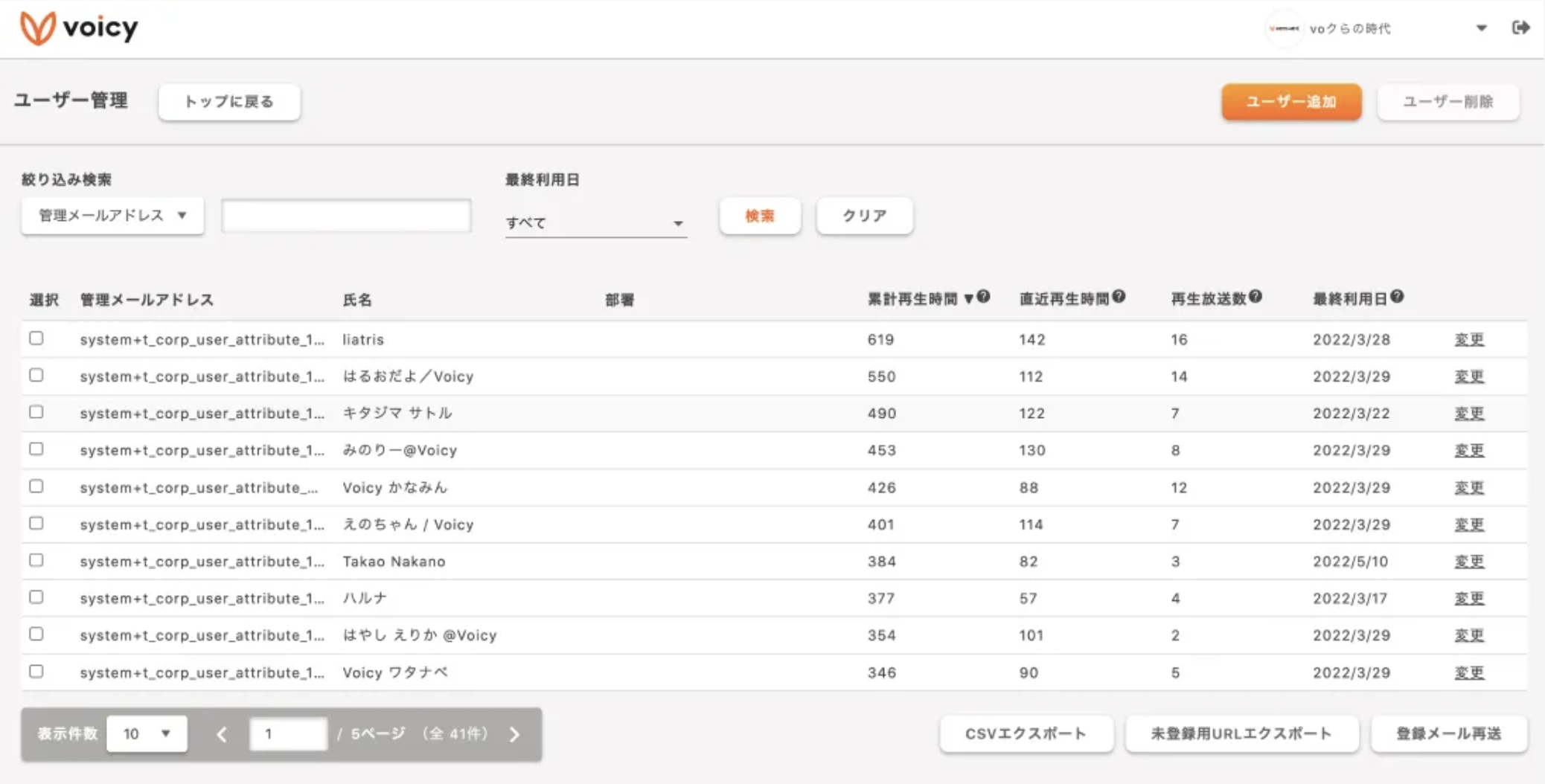Select the checkbox for はるおだよ／Voicy row
Image resolution: width=1545 pixels, height=784 pixels.
click(36, 376)
